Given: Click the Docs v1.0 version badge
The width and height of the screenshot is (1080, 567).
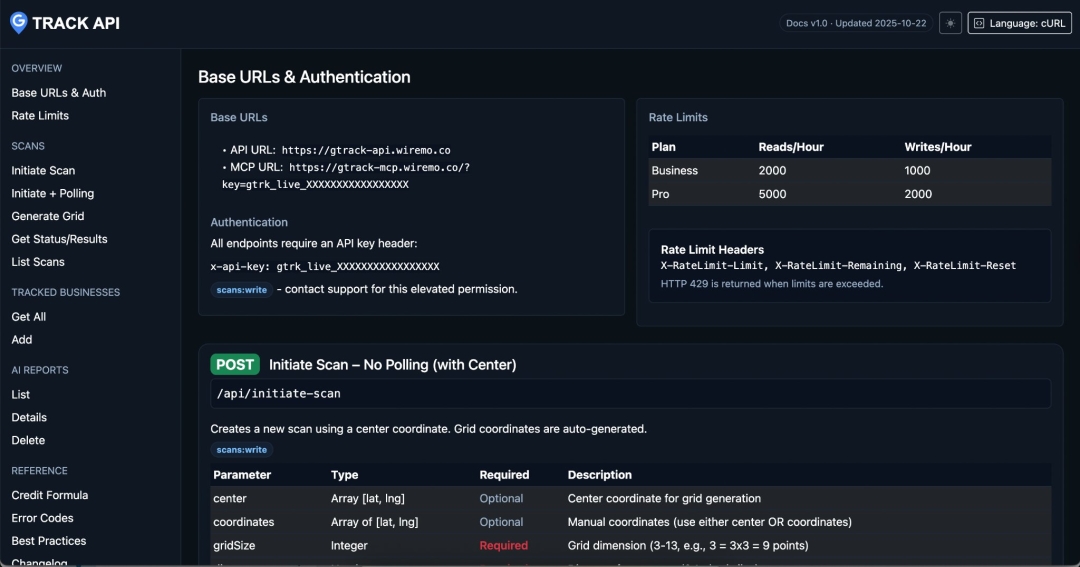Looking at the screenshot, I should point(857,23).
